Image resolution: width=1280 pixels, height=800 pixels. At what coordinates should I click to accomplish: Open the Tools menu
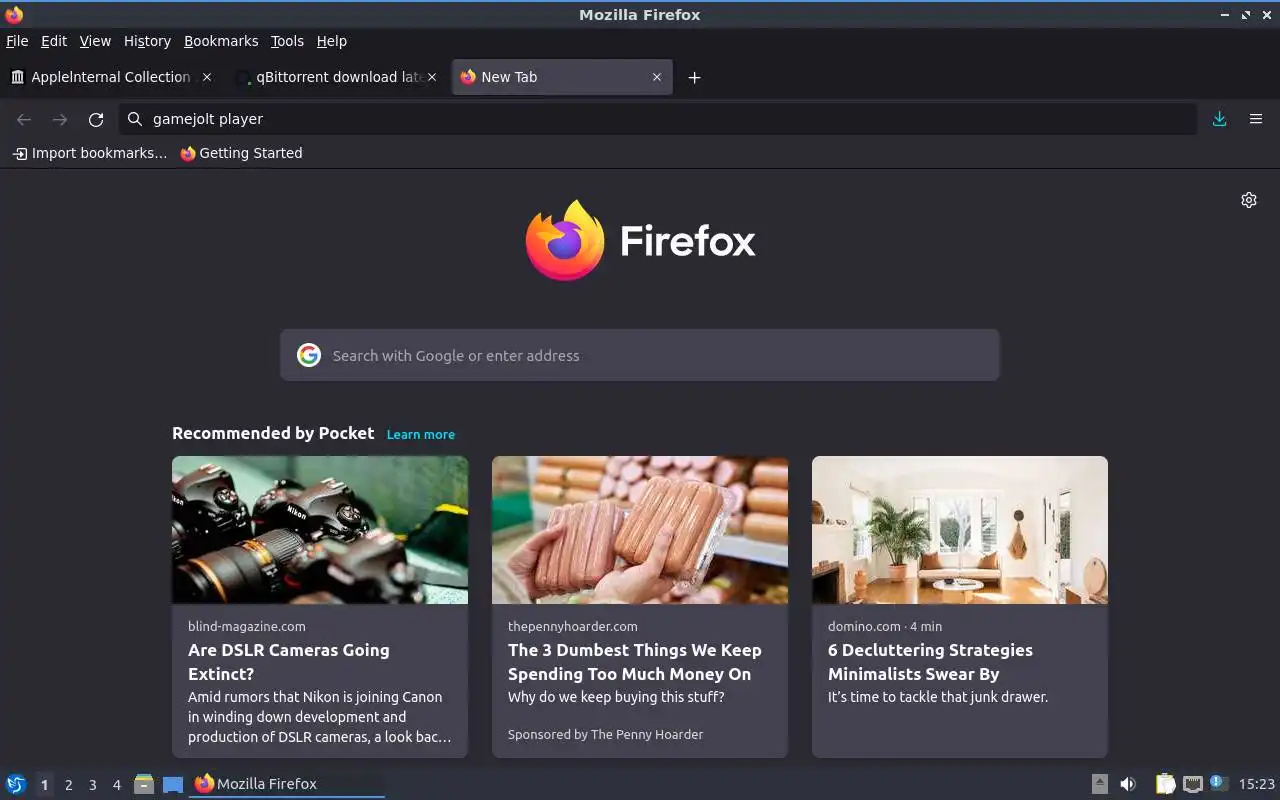tap(287, 41)
